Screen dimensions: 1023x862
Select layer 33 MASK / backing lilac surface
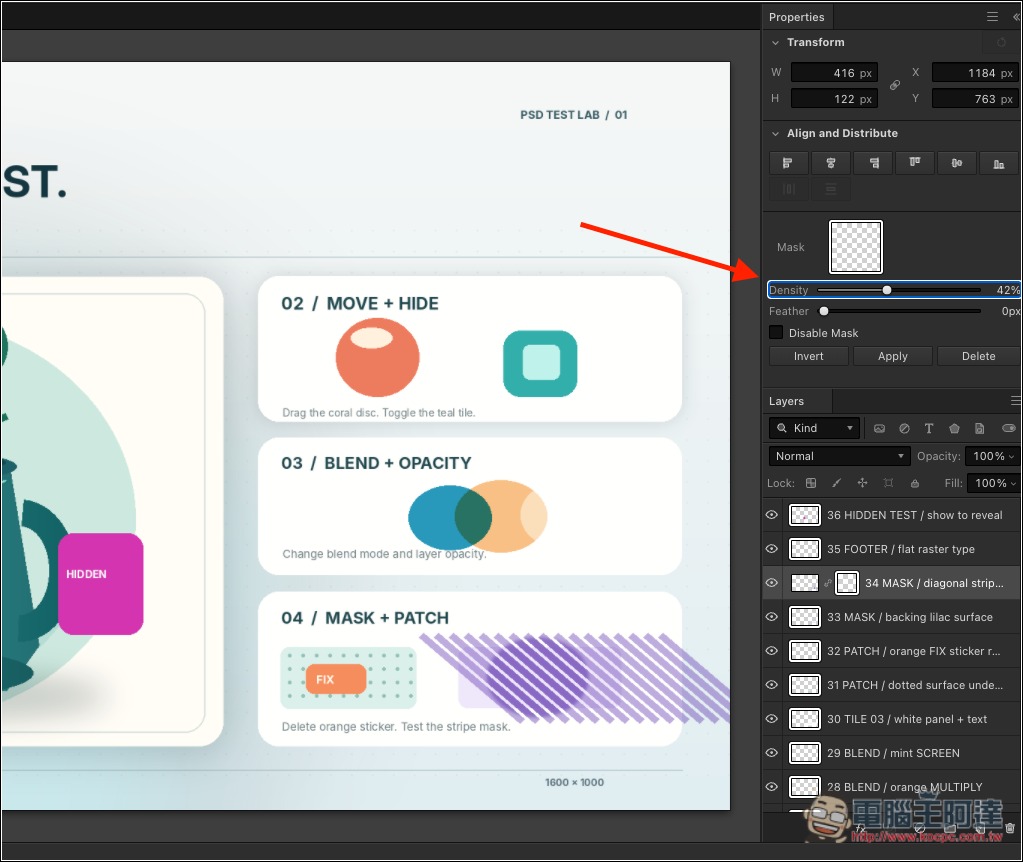click(909, 617)
